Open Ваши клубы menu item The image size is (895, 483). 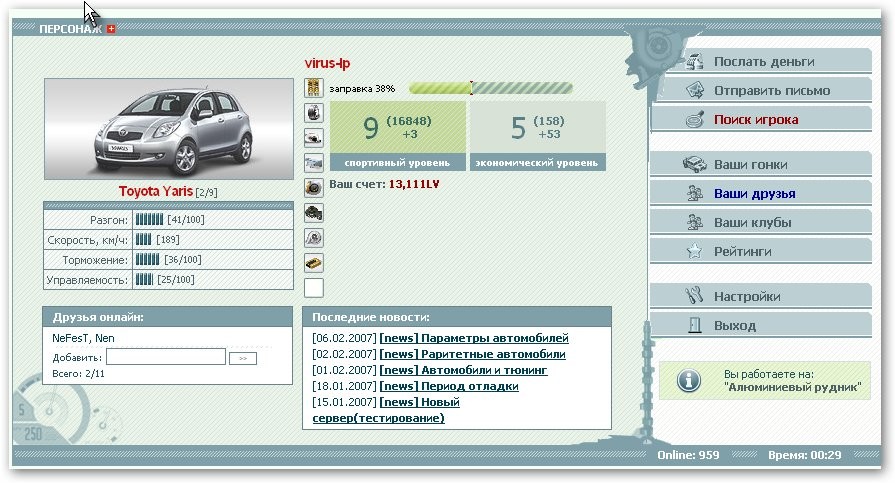[x=761, y=222]
